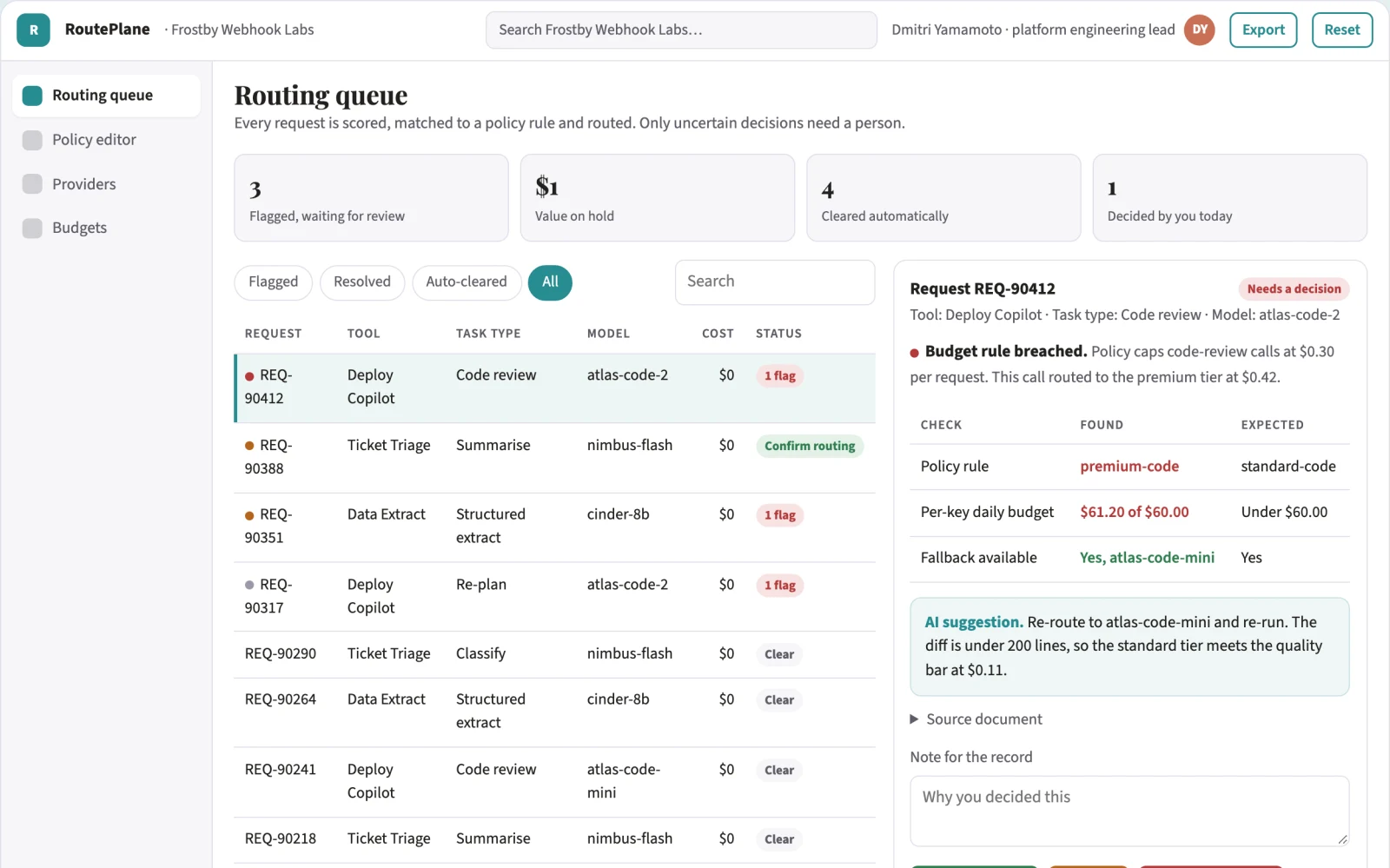Select the Auto-cleared filter tab

click(x=467, y=282)
